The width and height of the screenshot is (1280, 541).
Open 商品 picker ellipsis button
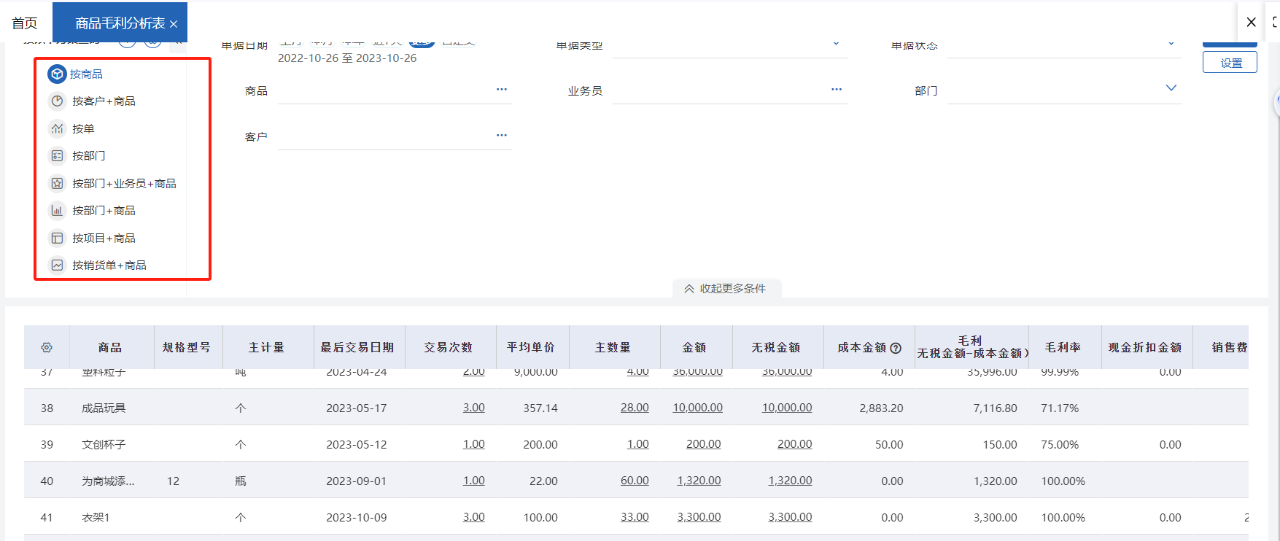tap(501, 90)
